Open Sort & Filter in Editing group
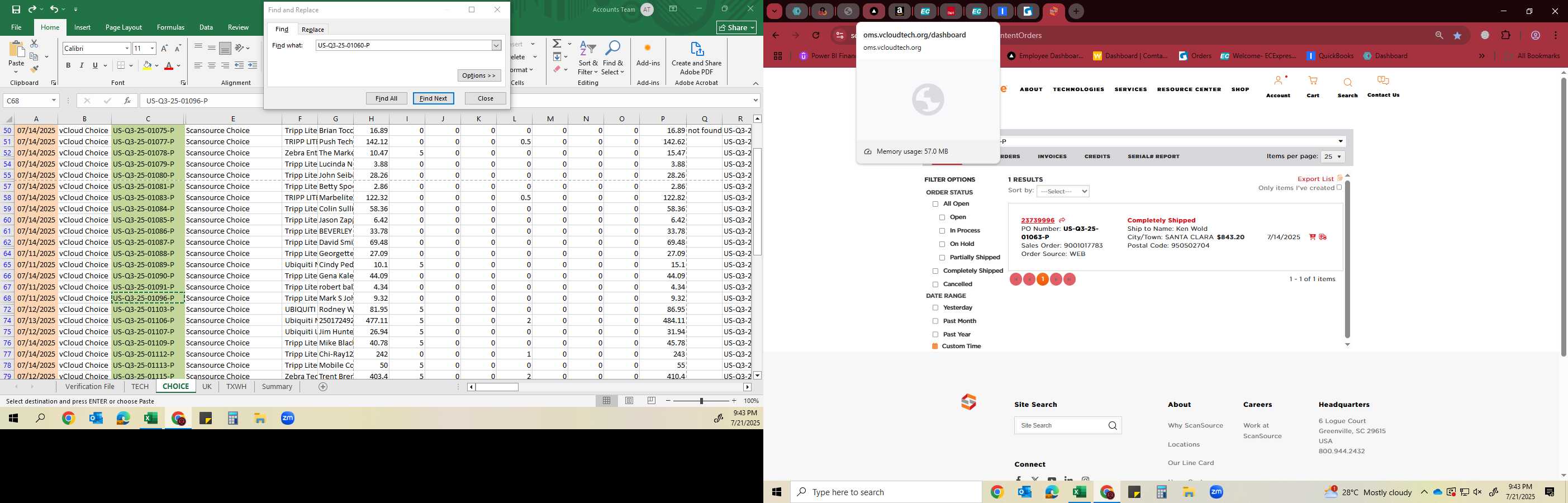Screen dimensions: 1568x503 (588, 59)
